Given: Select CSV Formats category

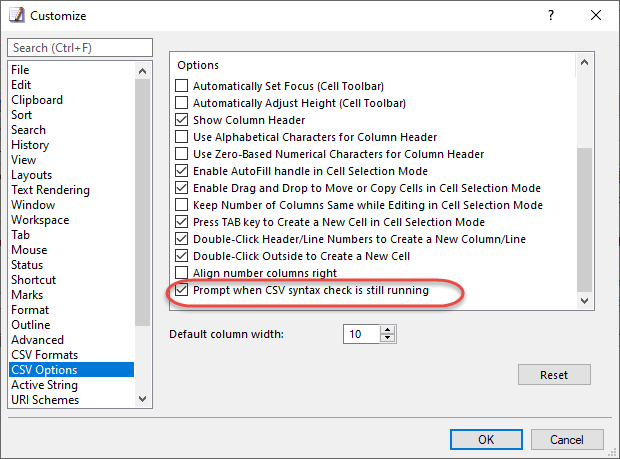Looking at the screenshot, I should [45, 355].
